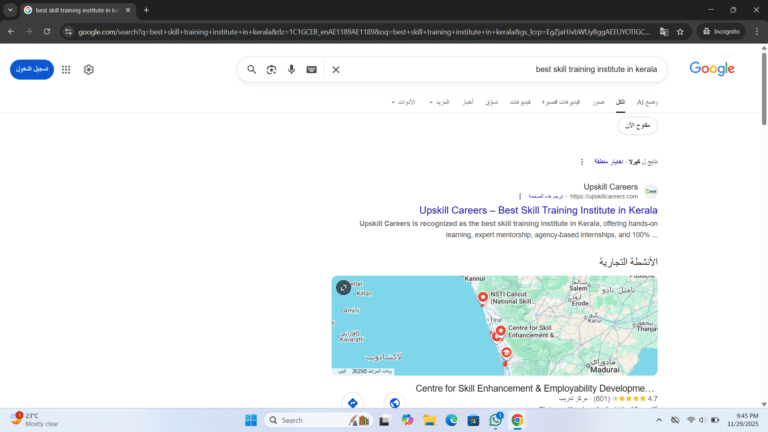Reload the current page
768x432 pixels.
coord(47,31)
